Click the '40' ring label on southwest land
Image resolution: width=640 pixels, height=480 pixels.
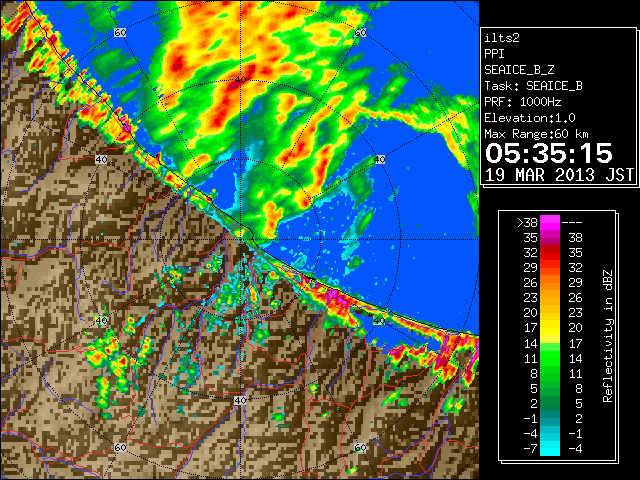[101, 320]
